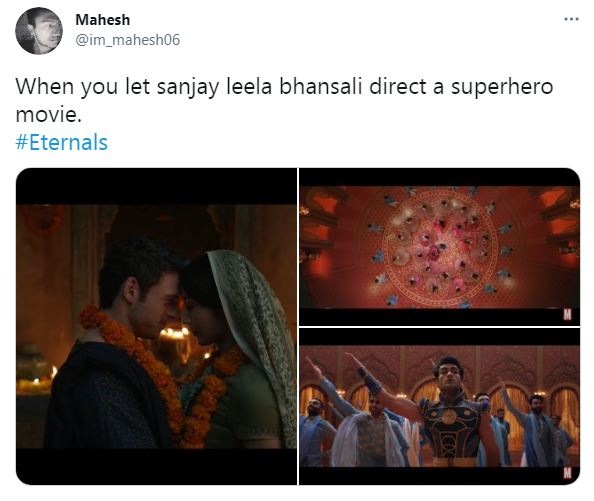Visit the @im_mahesh06 handle
This screenshot has width=594, height=501.
[128, 40]
